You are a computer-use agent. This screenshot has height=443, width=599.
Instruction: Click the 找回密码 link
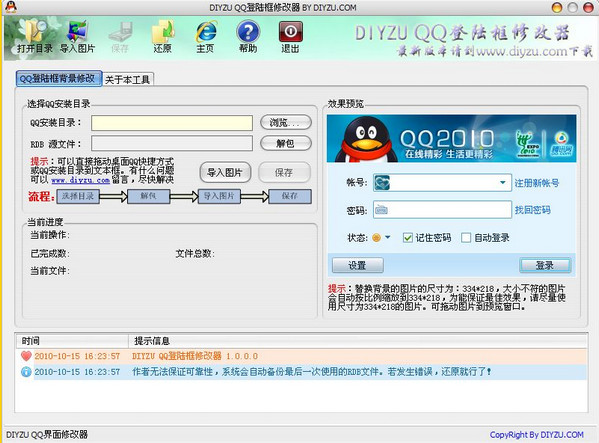533,210
